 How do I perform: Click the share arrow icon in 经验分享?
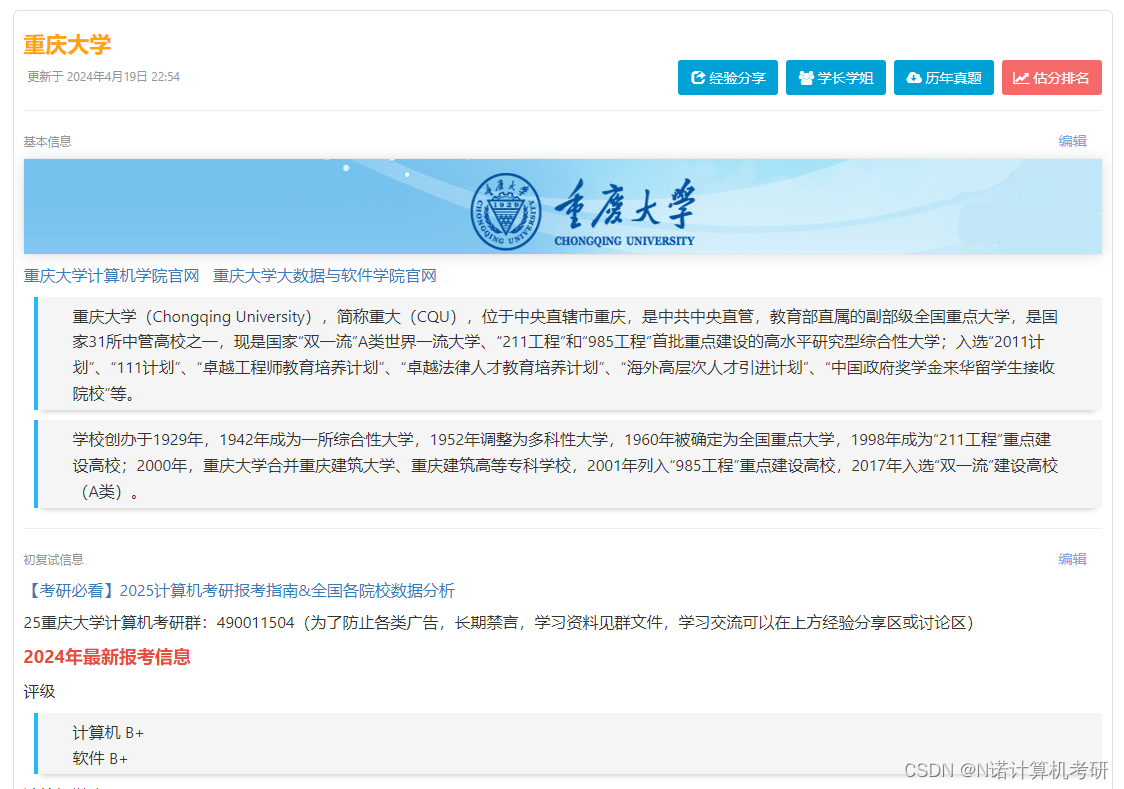(x=697, y=77)
